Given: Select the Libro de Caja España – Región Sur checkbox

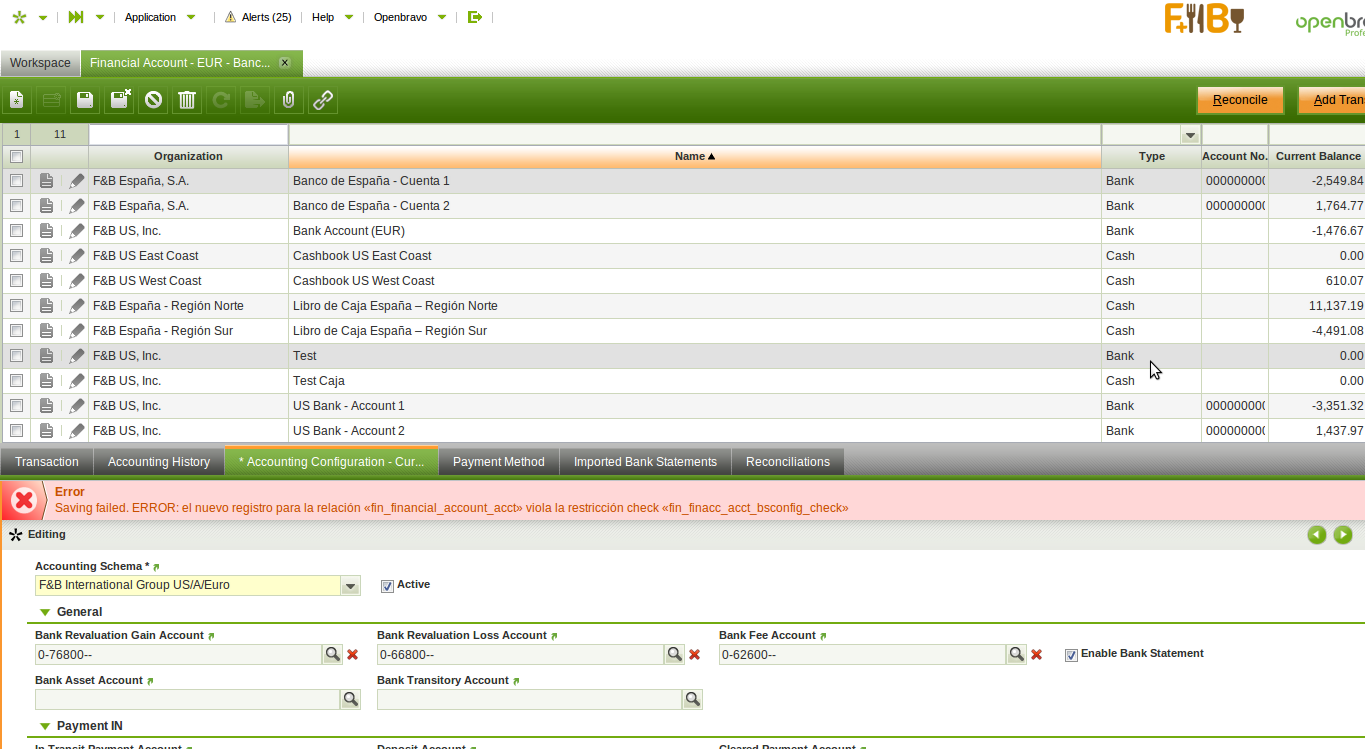Looking at the screenshot, I should (x=16, y=331).
